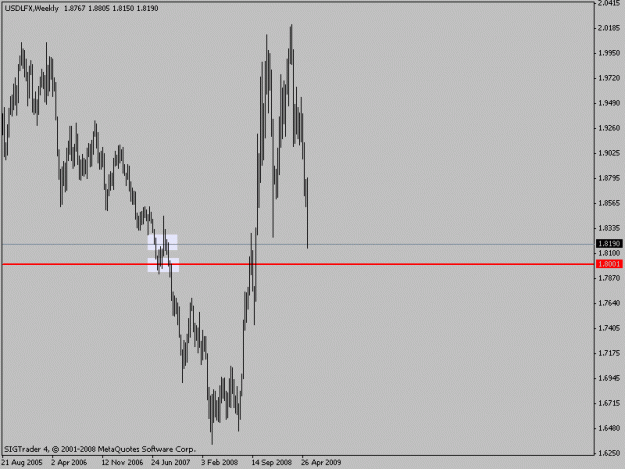This screenshot has height=469, width=625.
Task: Click the 1.9260 price scale value
Action: [x=609, y=128]
